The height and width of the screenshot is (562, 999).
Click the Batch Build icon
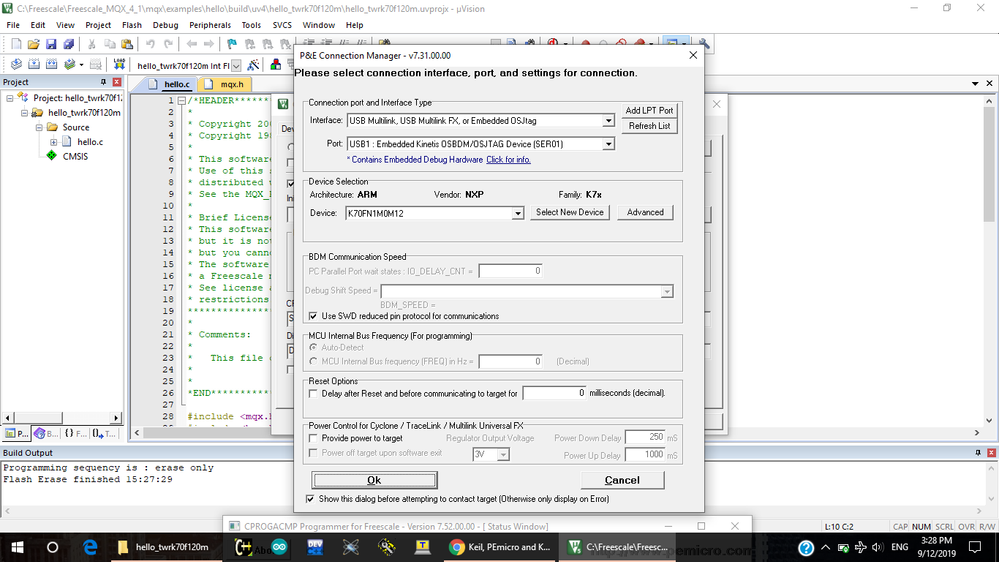(70, 64)
